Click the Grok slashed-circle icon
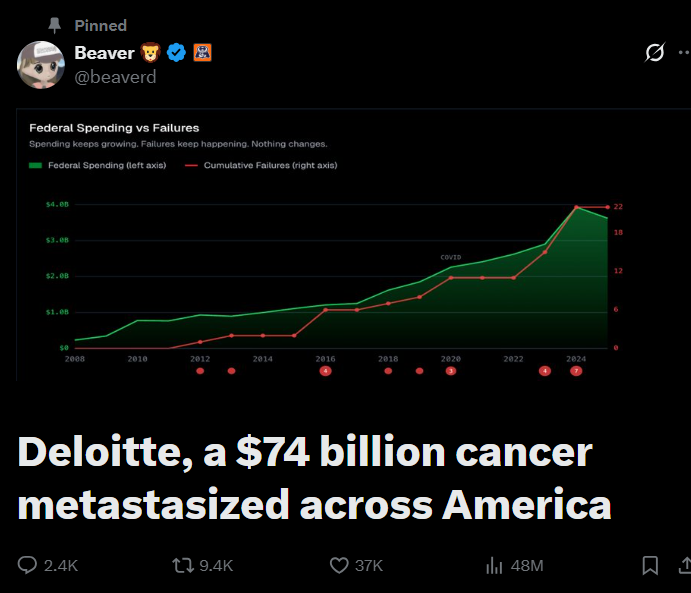The width and height of the screenshot is (691, 593). [x=655, y=53]
